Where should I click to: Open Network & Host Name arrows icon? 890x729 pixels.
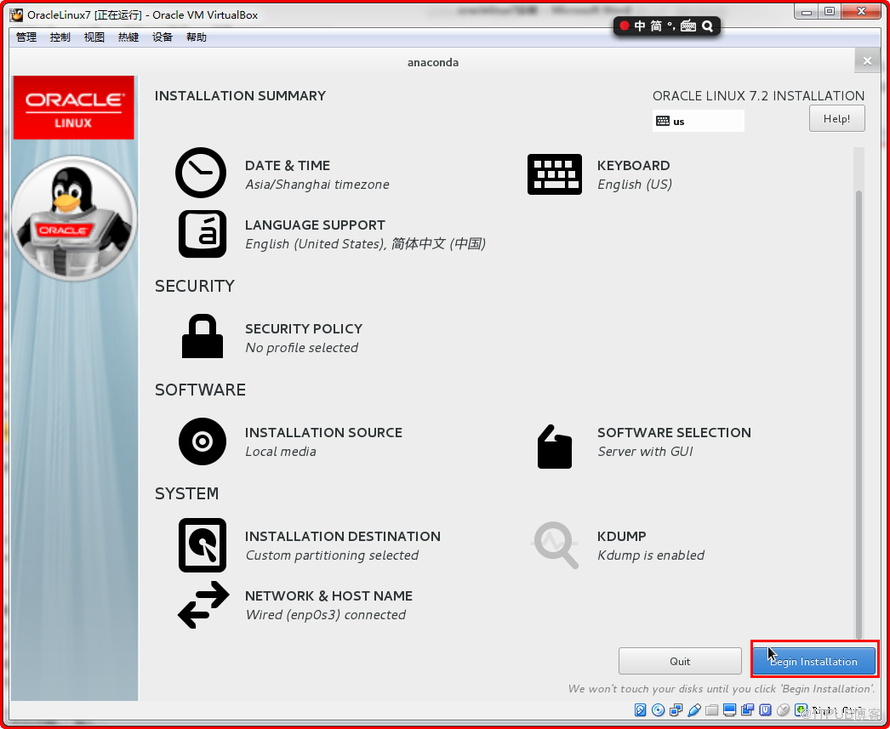[x=203, y=605]
